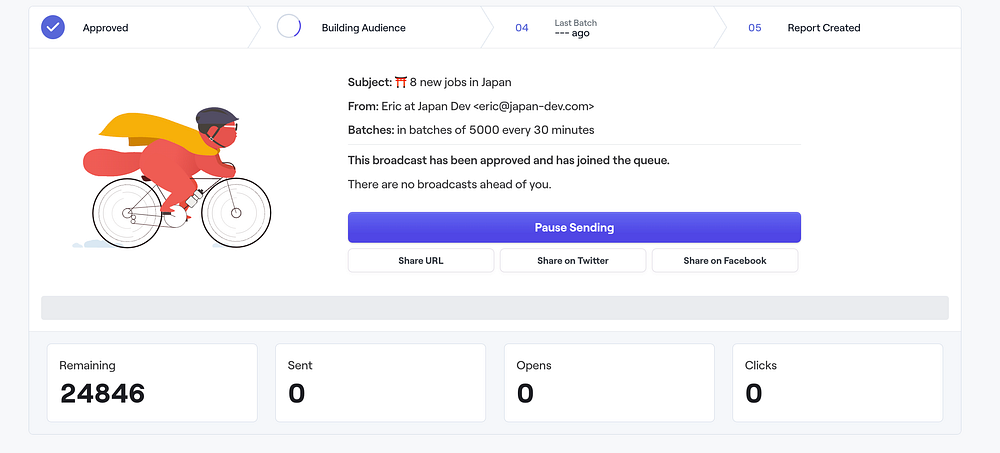Click the Sent count card
The image size is (1000, 453).
click(x=380, y=383)
